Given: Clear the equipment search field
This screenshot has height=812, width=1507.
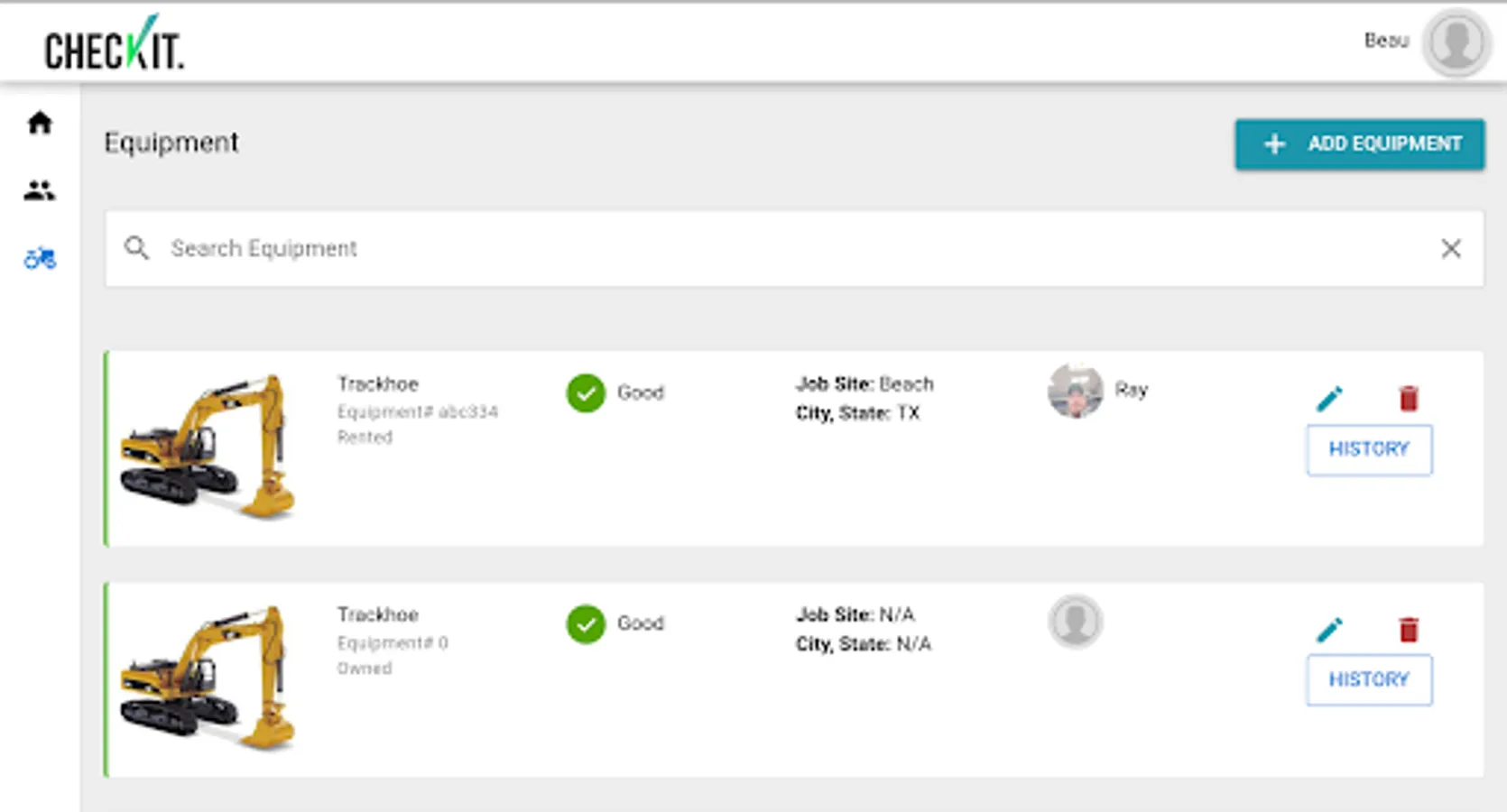Looking at the screenshot, I should (1450, 249).
